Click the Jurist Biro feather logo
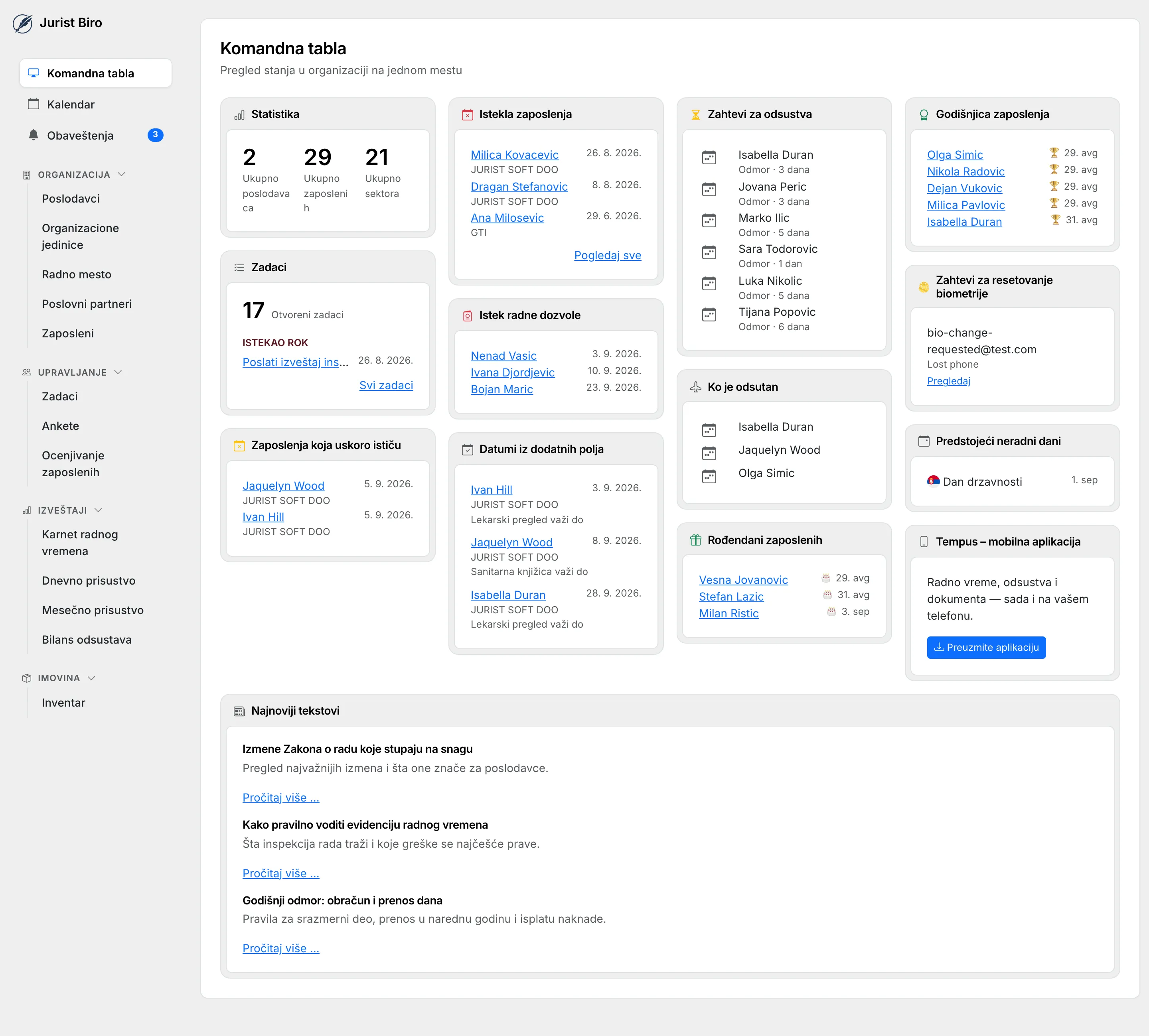The width and height of the screenshot is (1149, 1036). tap(23, 24)
